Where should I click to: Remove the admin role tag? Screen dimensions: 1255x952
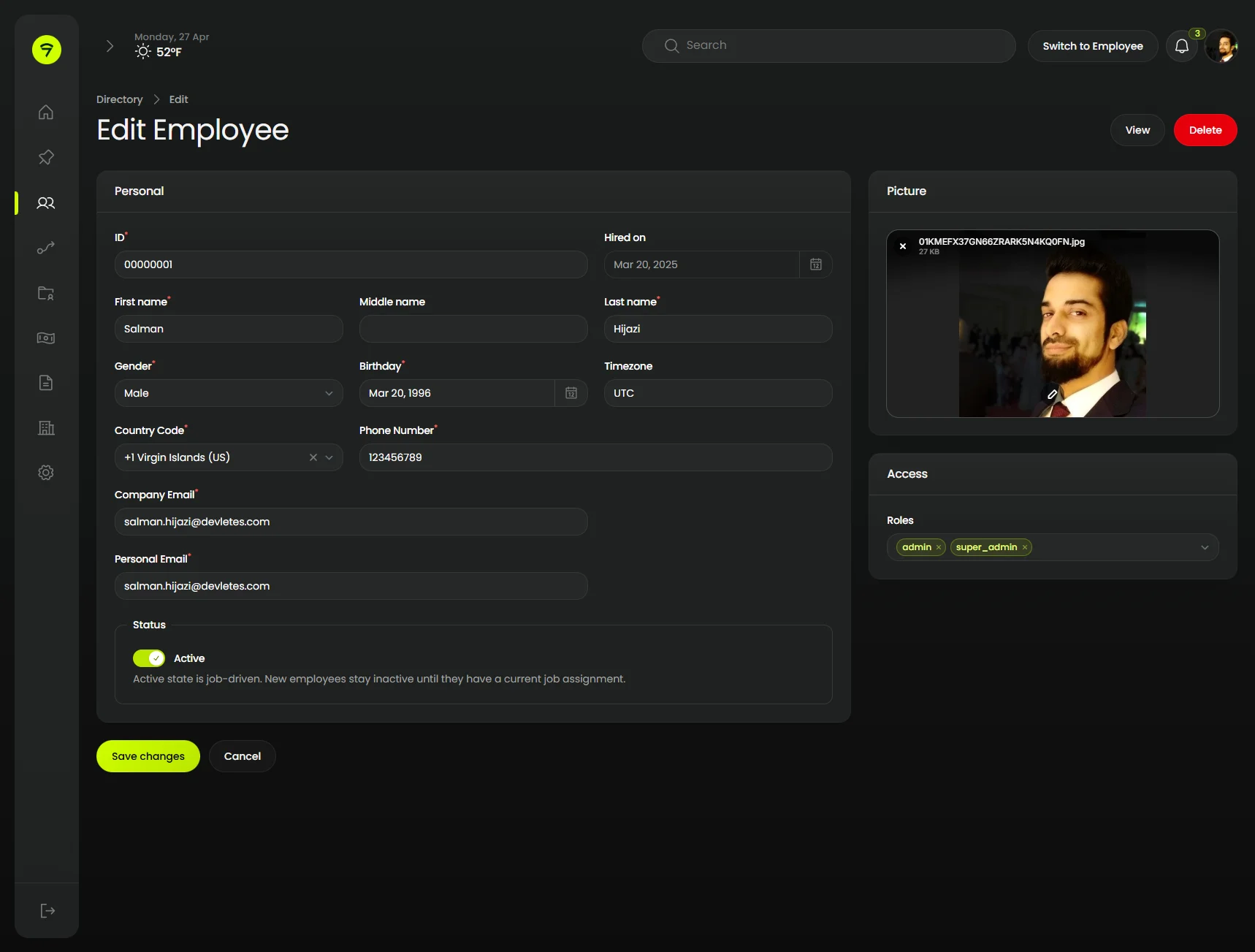tap(939, 548)
